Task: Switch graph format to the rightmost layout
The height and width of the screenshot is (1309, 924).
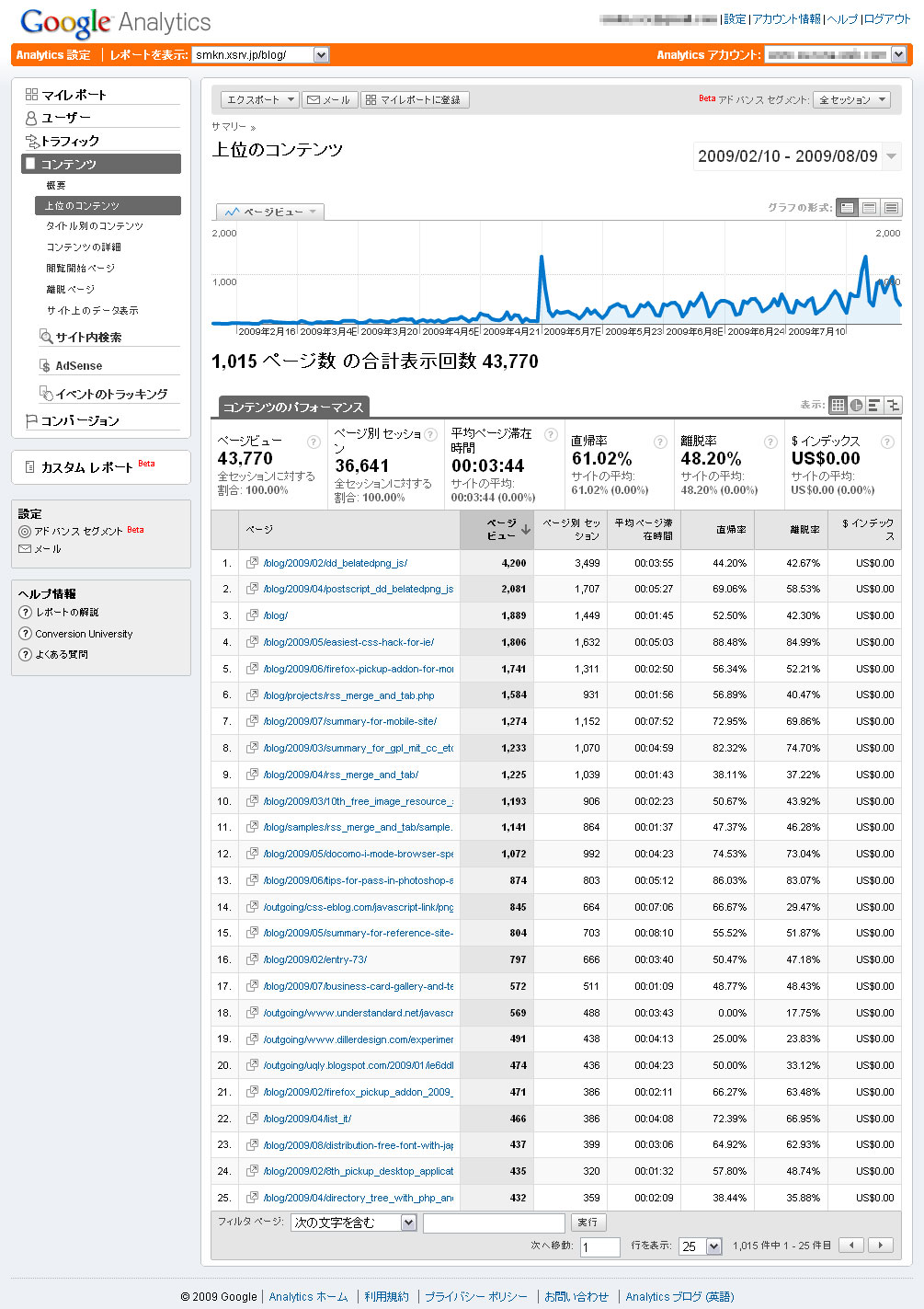Action: tap(891, 208)
